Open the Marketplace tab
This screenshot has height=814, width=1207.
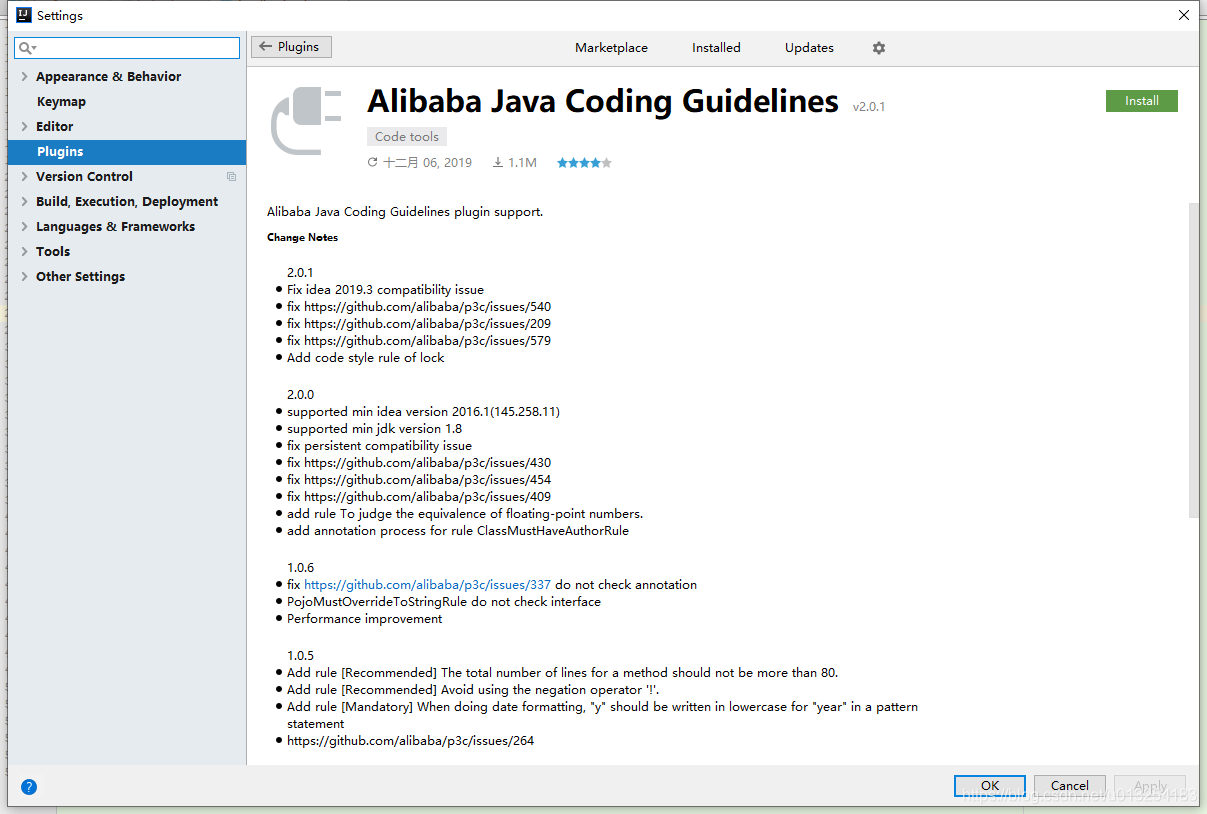tap(611, 48)
